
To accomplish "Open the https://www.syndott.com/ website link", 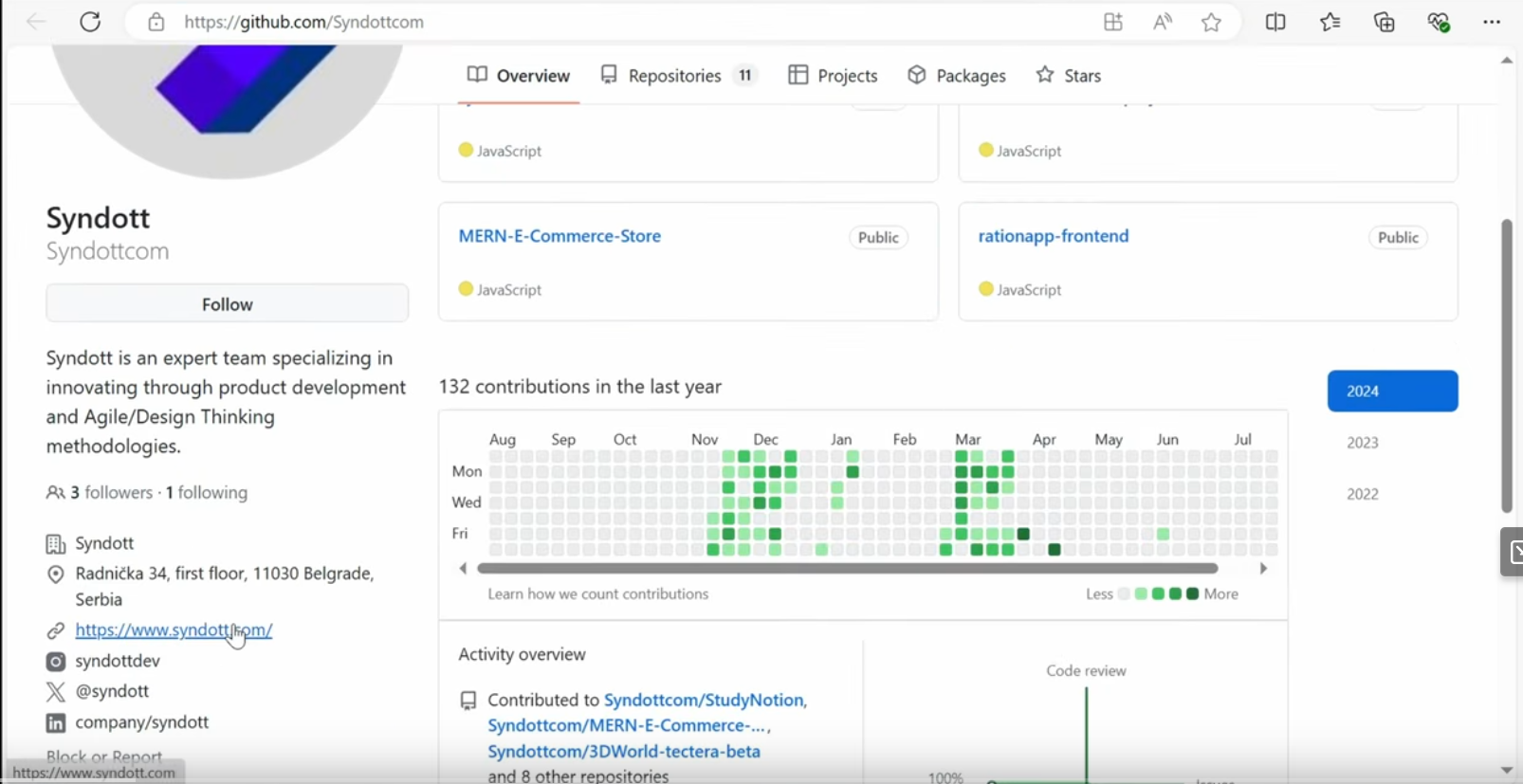I will pyautogui.click(x=174, y=630).
